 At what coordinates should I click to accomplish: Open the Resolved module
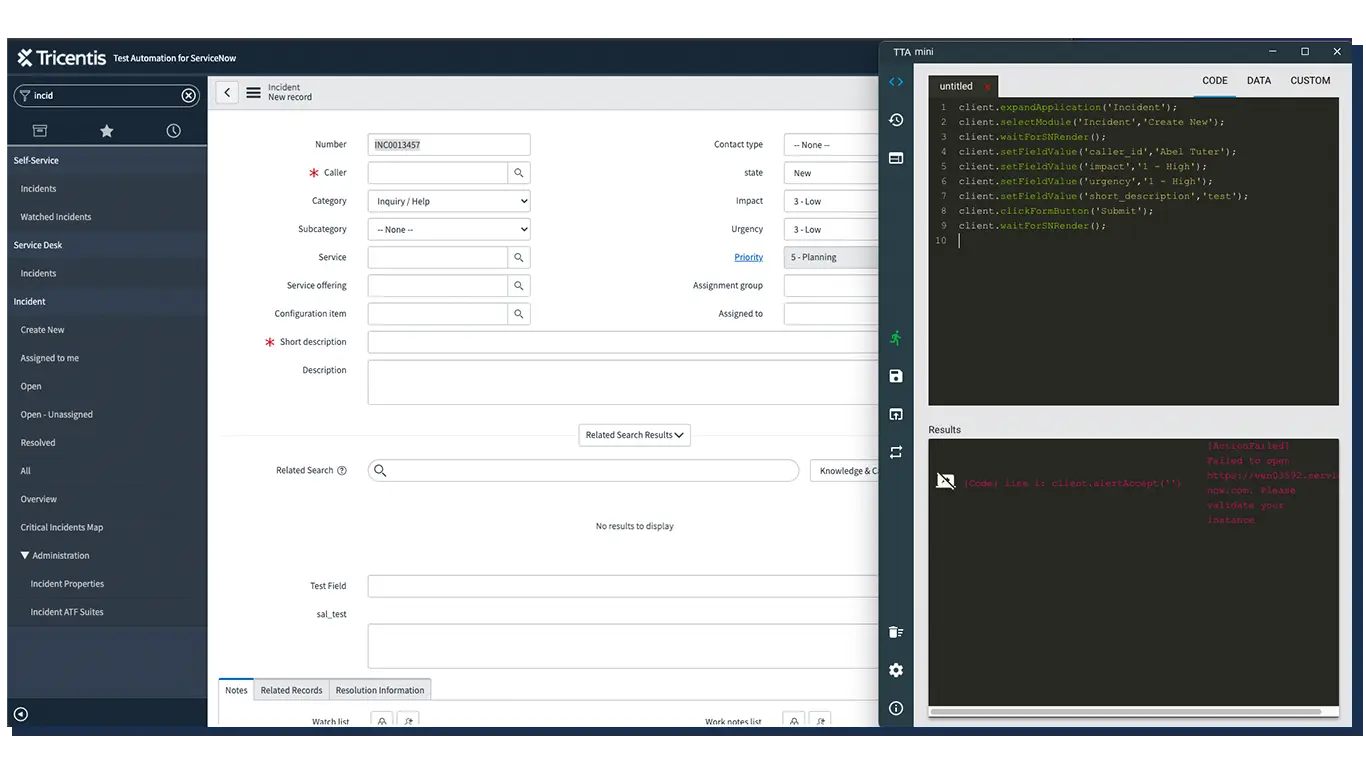pos(38,442)
